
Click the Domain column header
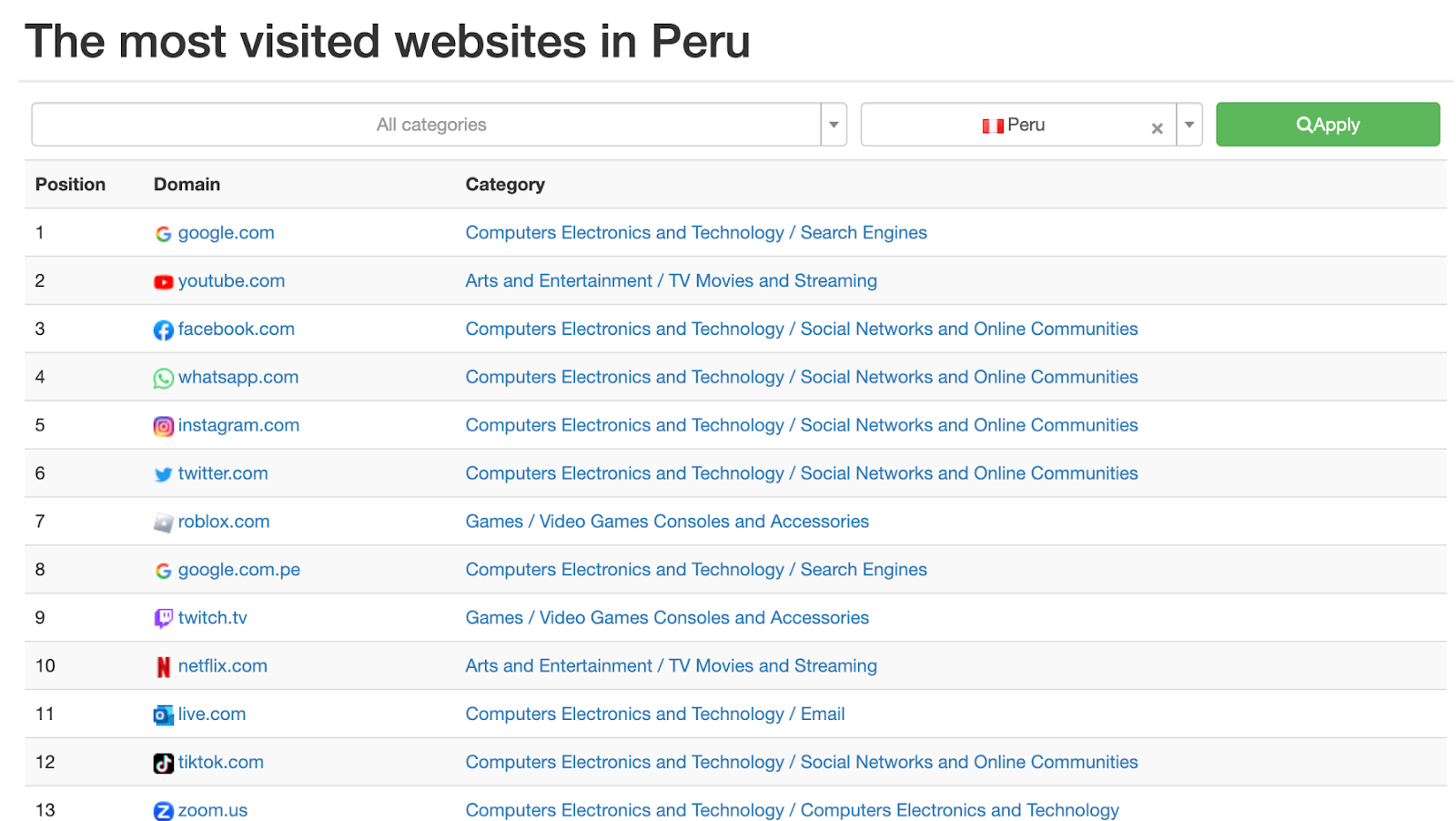187,185
